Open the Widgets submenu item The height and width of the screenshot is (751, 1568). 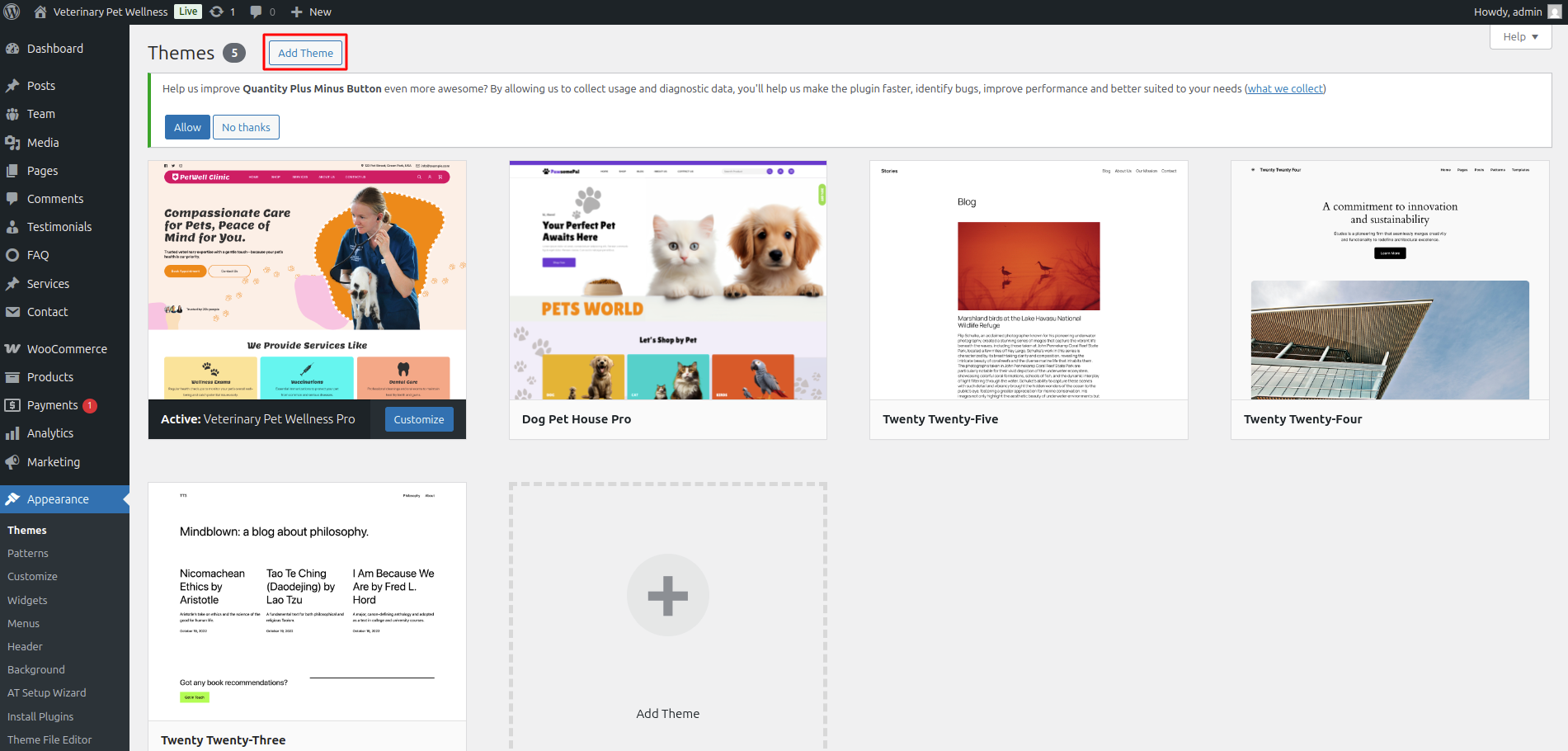pyautogui.click(x=27, y=601)
